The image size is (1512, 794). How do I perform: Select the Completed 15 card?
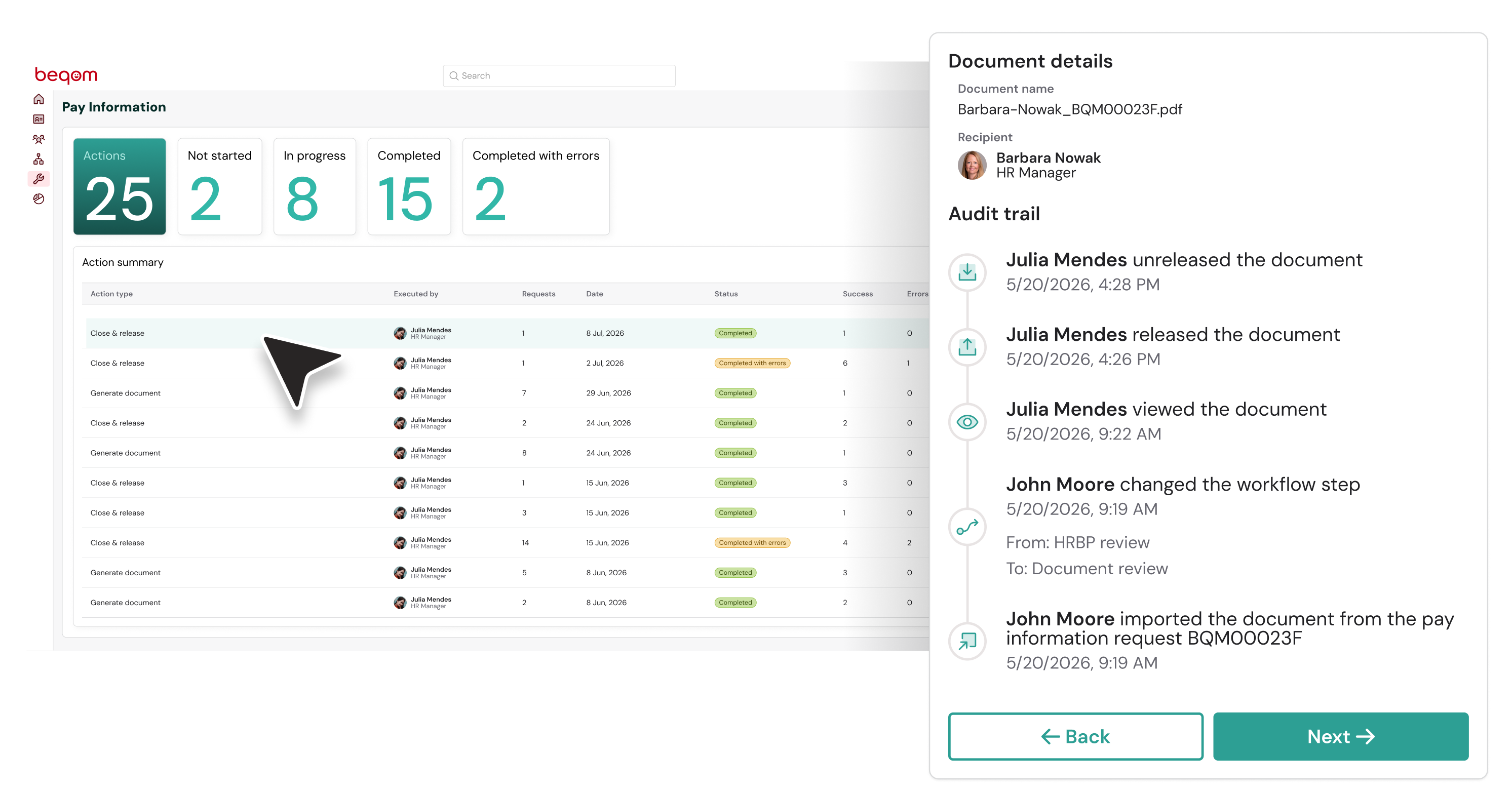[409, 186]
